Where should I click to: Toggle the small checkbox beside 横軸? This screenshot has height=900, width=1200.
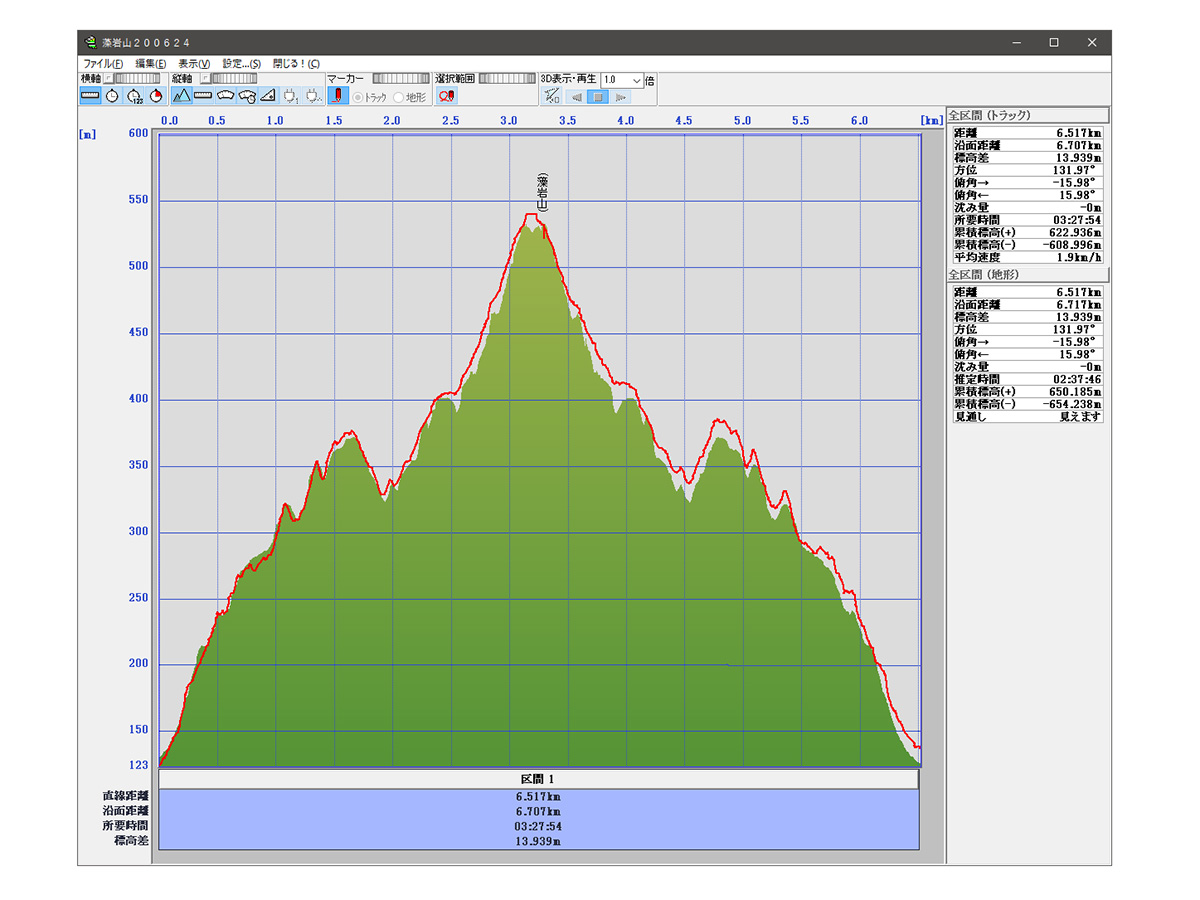click(x=109, y=78)
